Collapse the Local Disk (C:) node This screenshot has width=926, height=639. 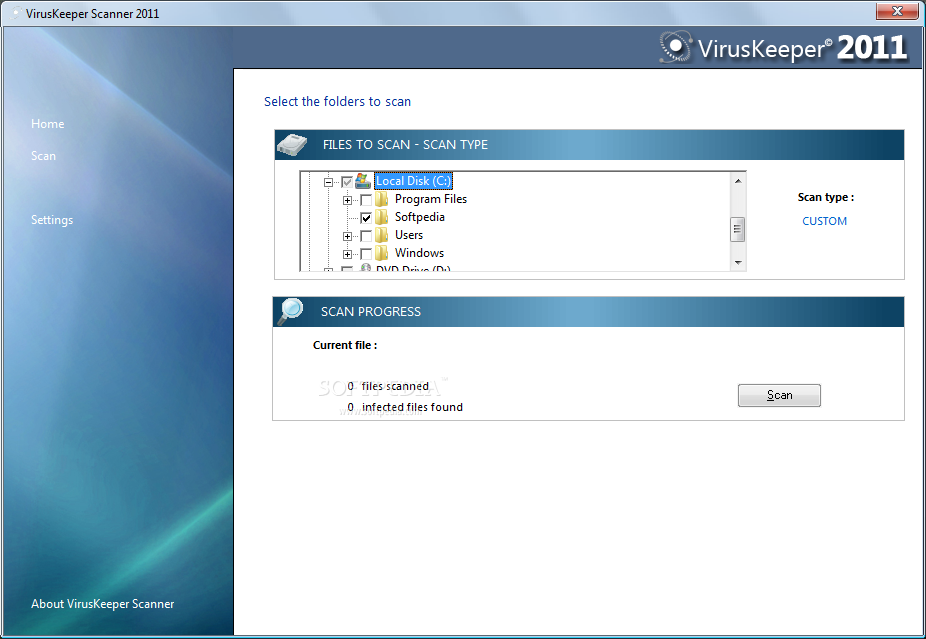(328, 182)
